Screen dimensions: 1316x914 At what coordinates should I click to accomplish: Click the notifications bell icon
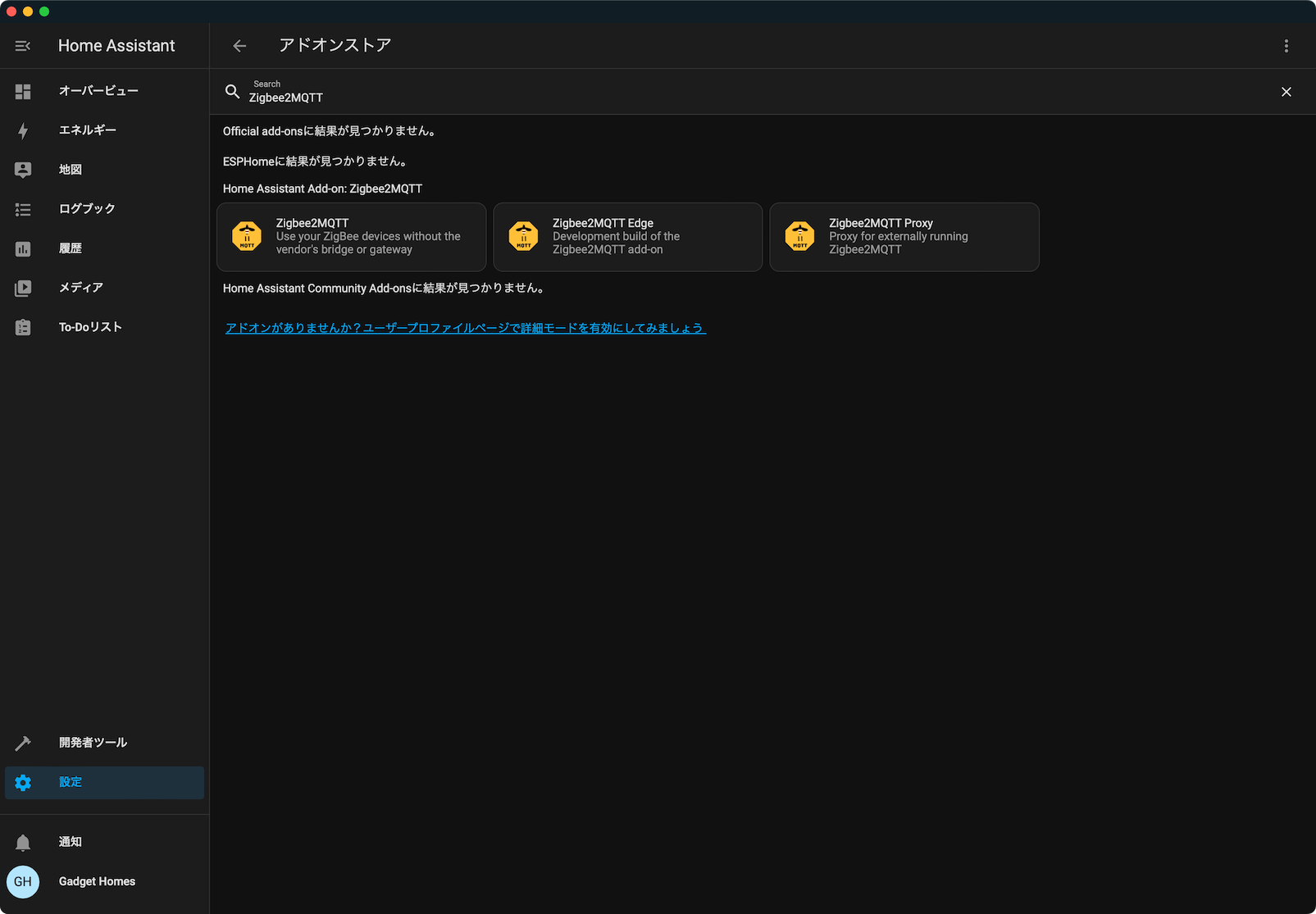[23, 843]
